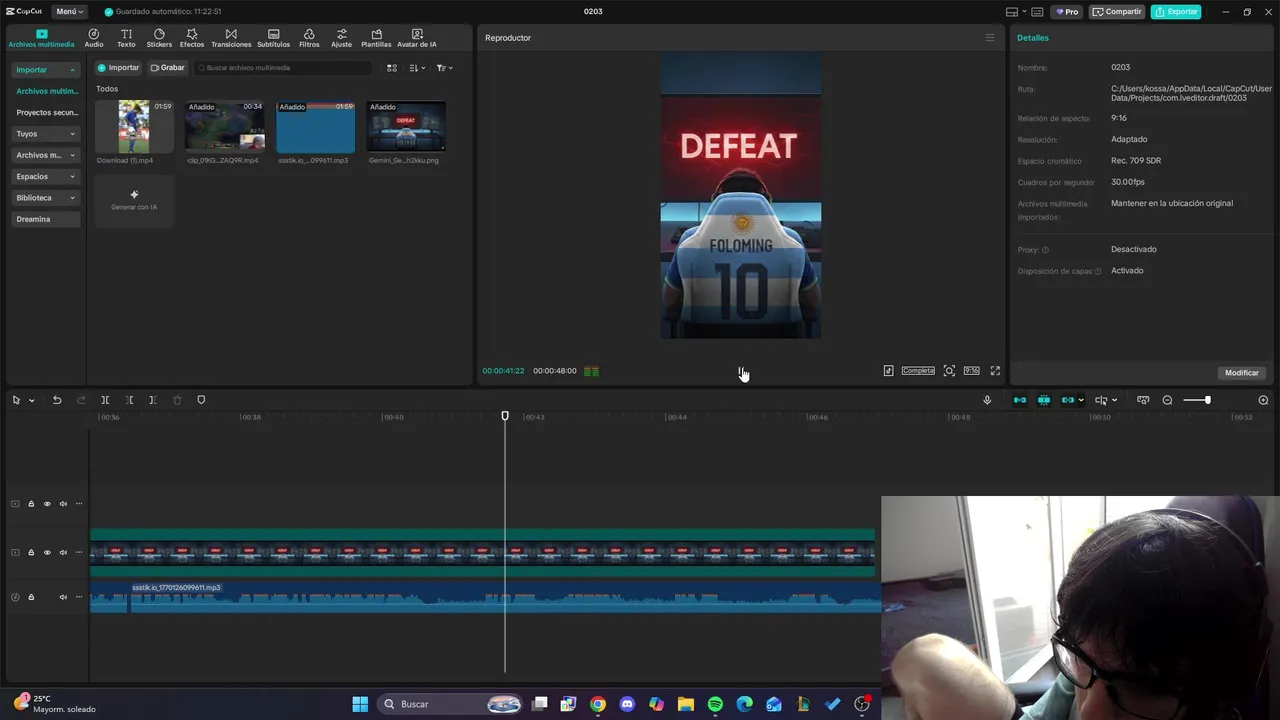Click the Buscar archivos multimedia field

click(283, 68)
